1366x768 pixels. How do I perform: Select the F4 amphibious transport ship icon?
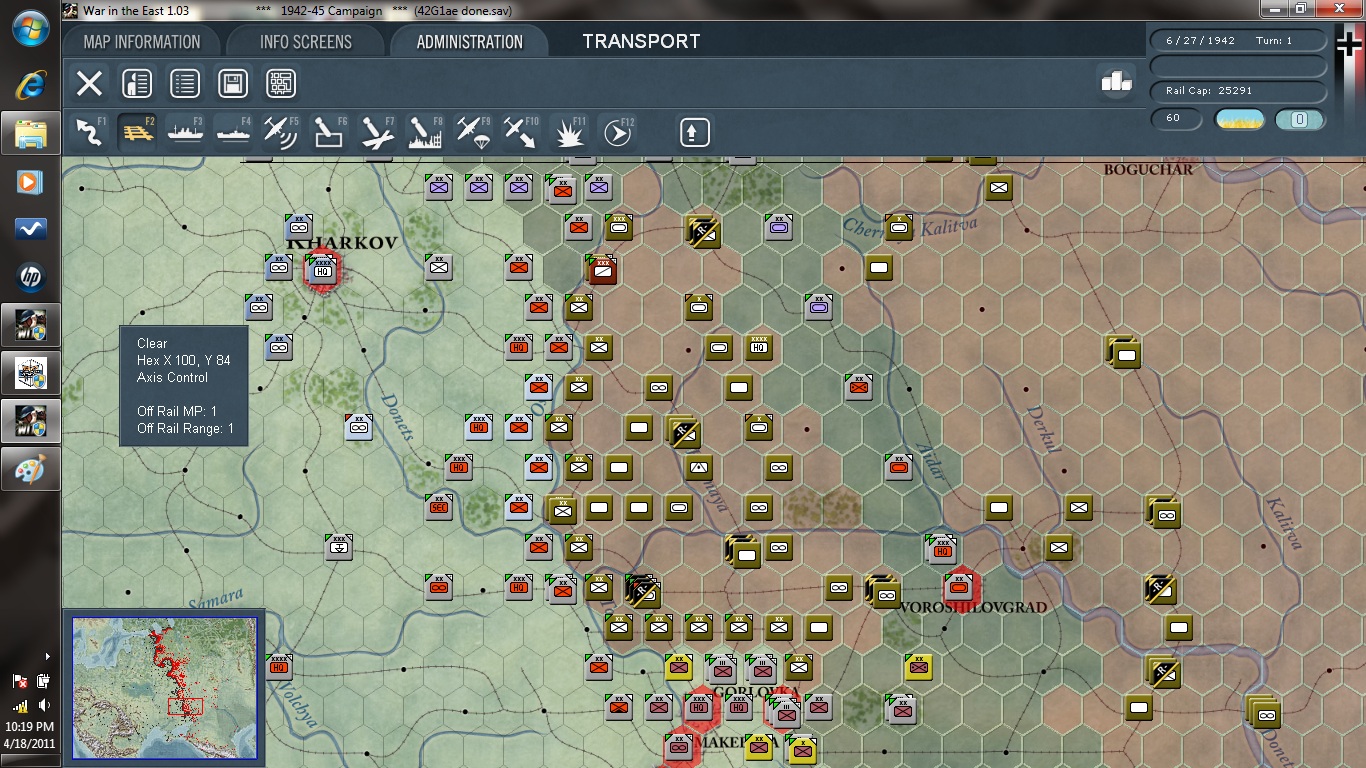(234, 131)
